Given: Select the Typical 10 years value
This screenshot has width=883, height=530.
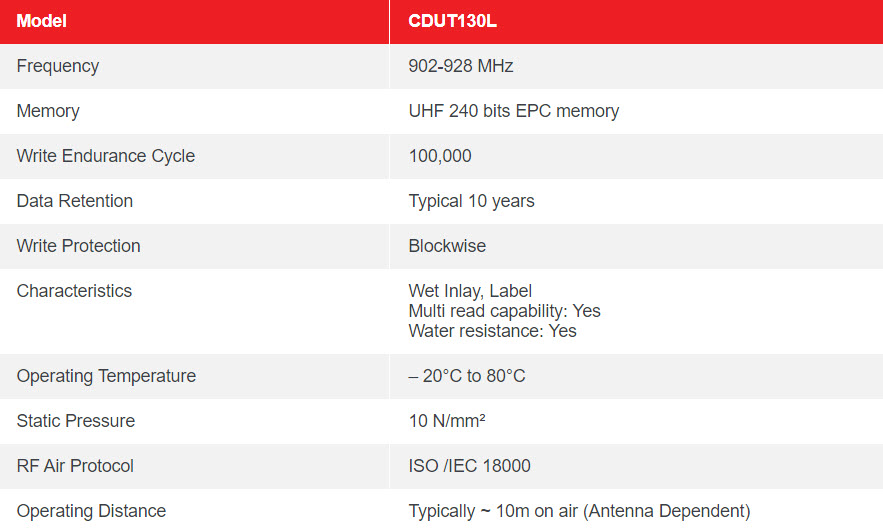Looking at the screenshot, I should pos(471,201).
